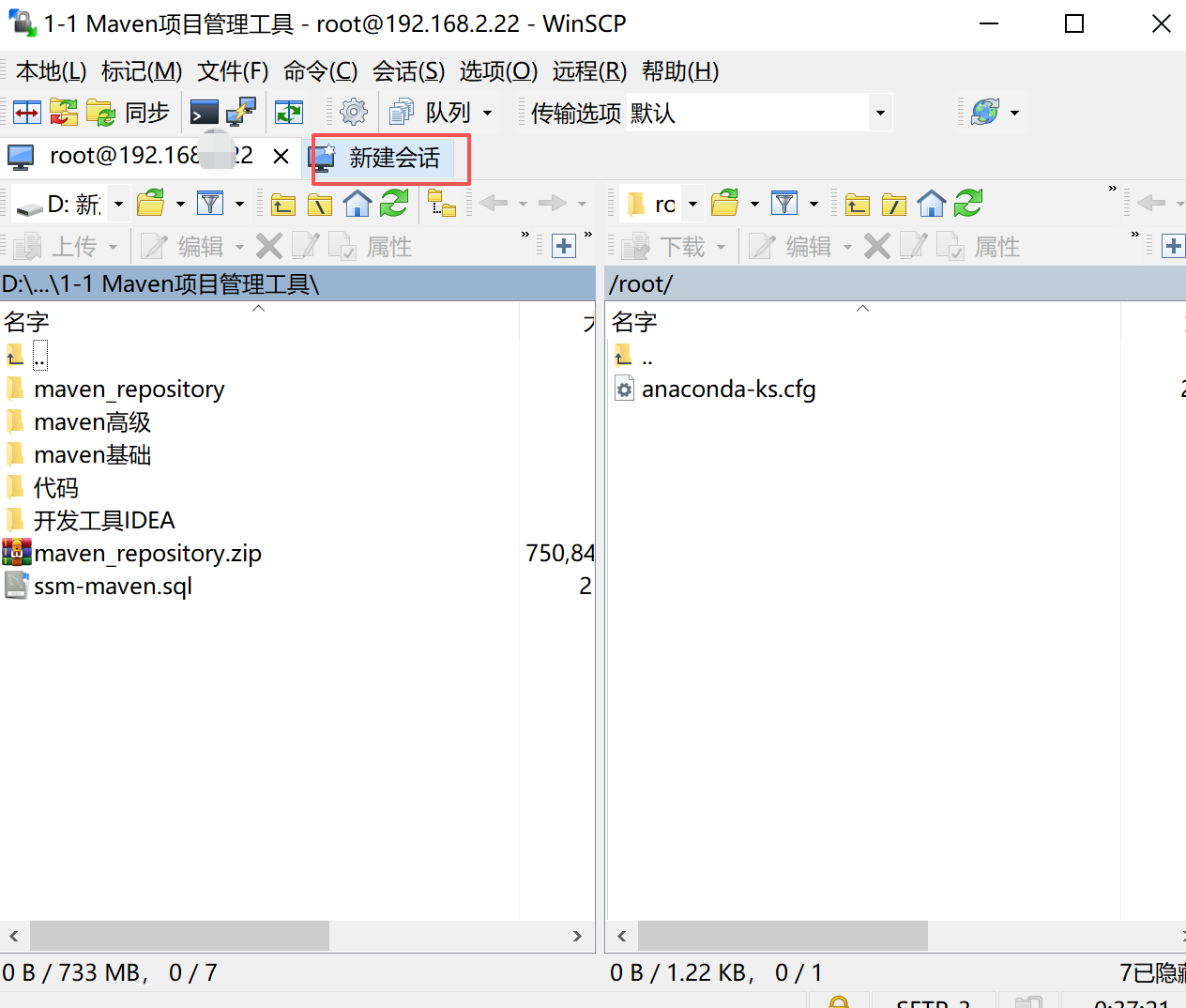Viewport: 1186px width, 1008px height.
Task: Click local panel filter funnel icon
Action: 210,203
